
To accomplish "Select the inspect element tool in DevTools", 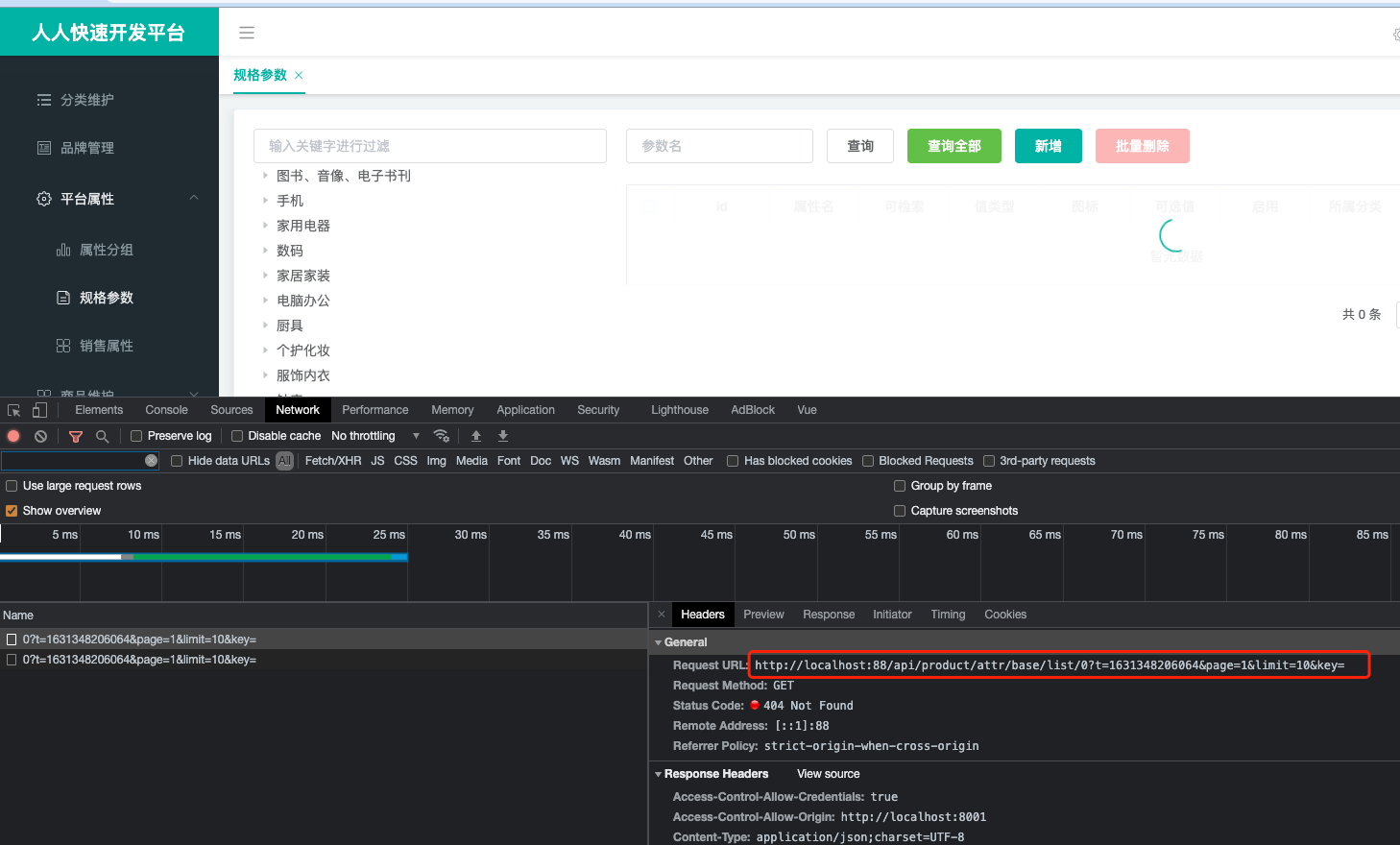I will coord(13,409).
